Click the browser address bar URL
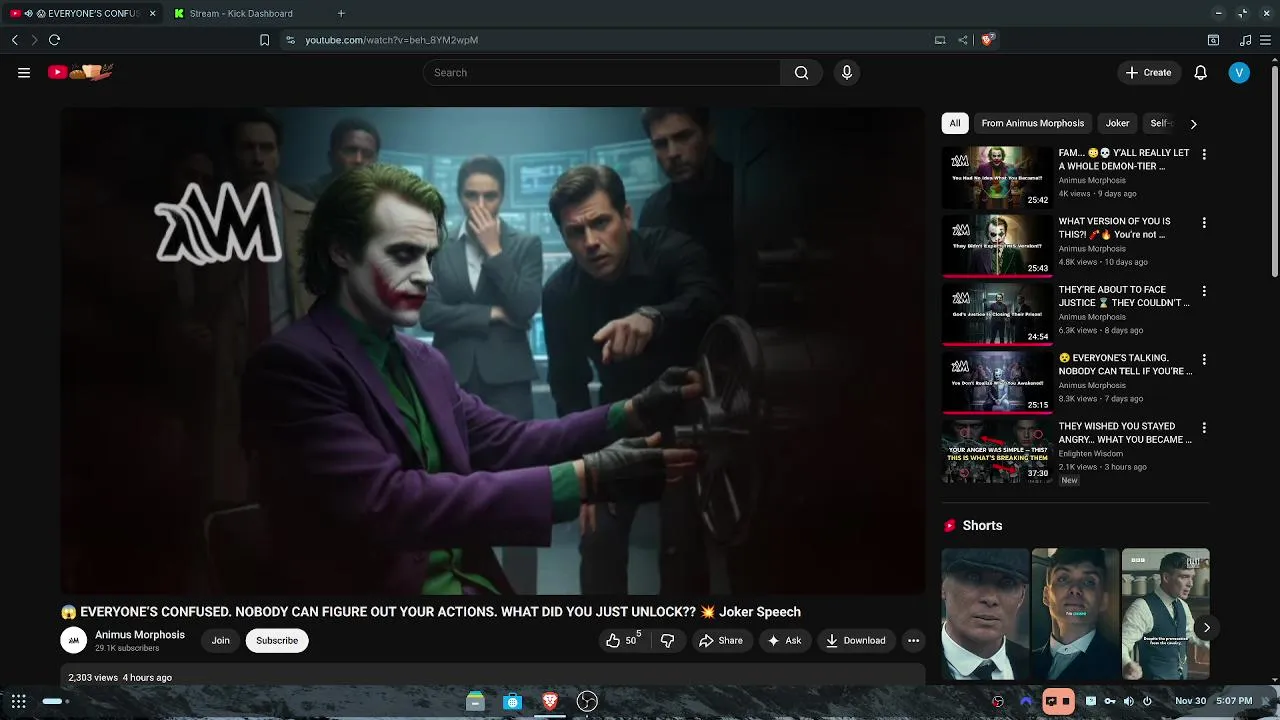 [x=391, y=40]
